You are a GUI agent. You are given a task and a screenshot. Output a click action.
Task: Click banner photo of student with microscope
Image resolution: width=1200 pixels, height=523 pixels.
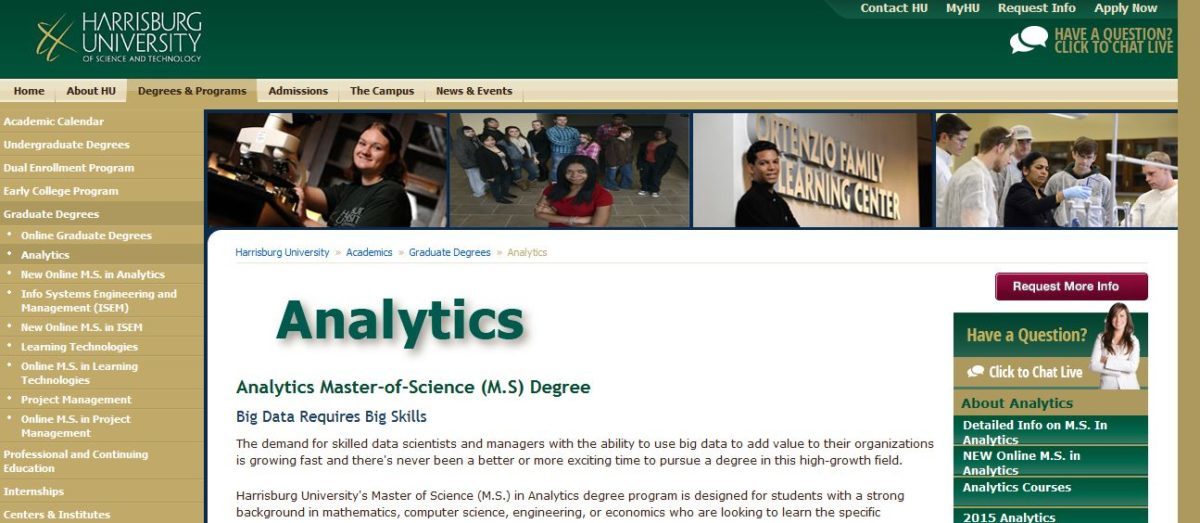pos(327,170)
